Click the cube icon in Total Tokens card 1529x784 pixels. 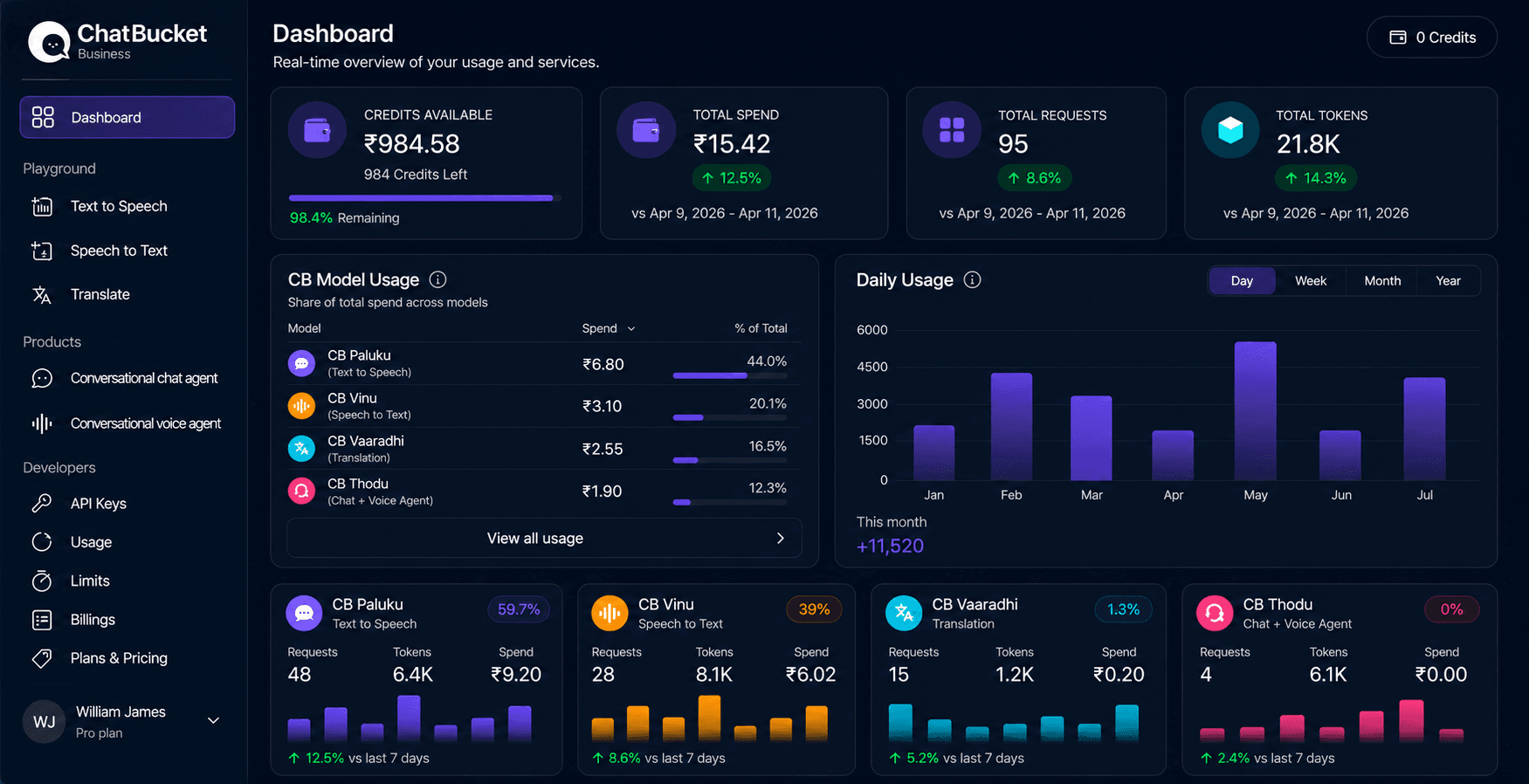(x=1230, y=130)
